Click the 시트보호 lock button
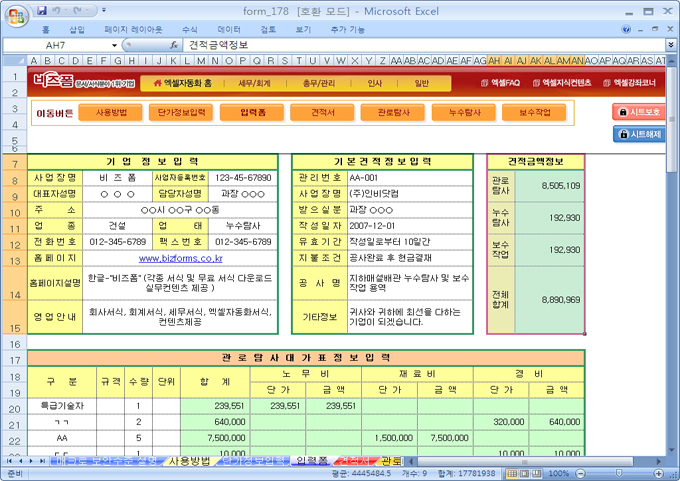This screenshot has height=481, width=680. (638, 112)
